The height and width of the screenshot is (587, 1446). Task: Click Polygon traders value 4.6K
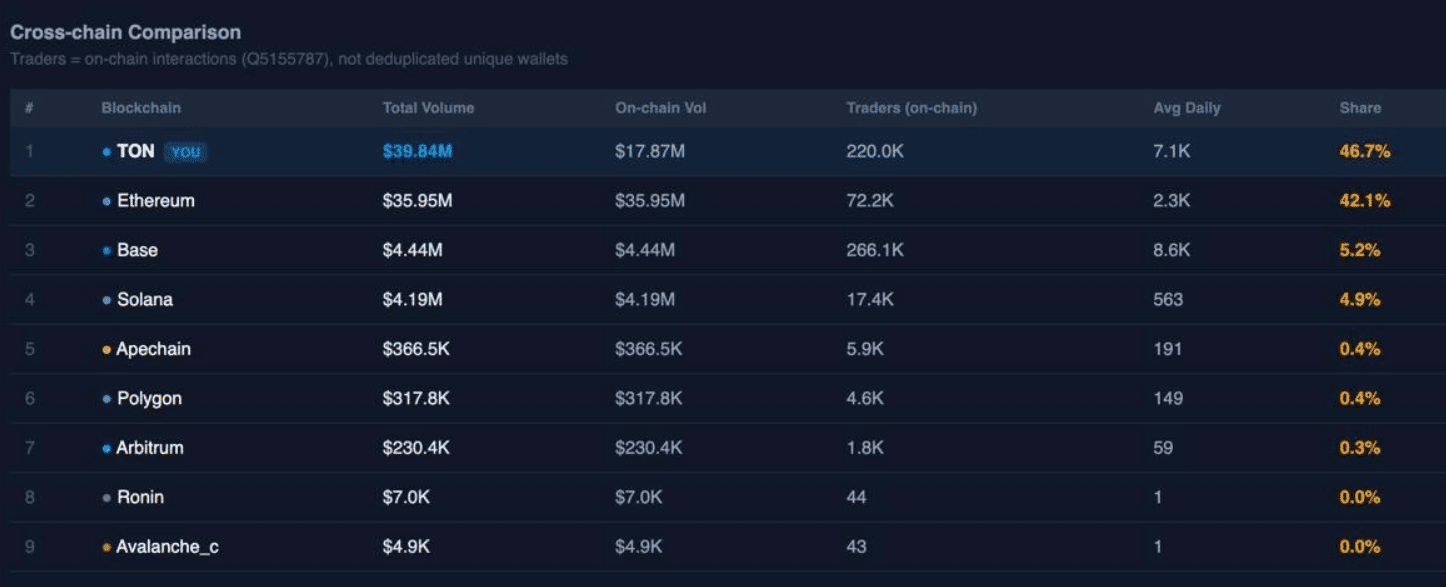[865, 399]
